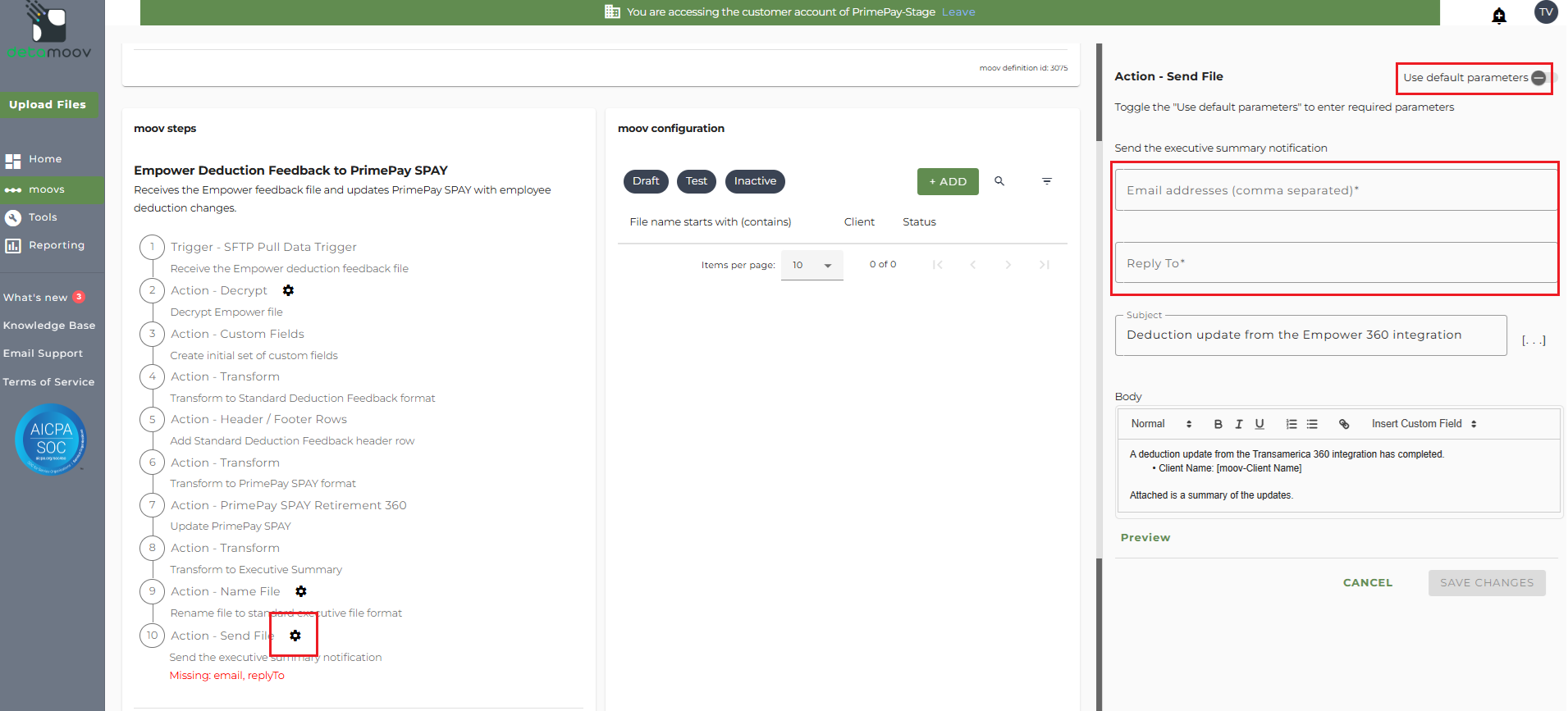Screen dimensions: 1568x711
Task: Open Insert Custom Field dropdown
Action: point(1424,424)
